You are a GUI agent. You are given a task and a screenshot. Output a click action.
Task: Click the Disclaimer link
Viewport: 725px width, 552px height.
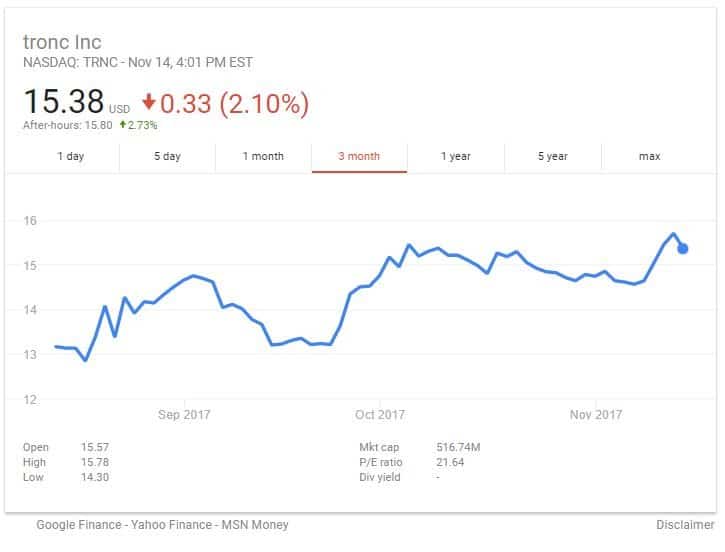[x=685, y=525]
